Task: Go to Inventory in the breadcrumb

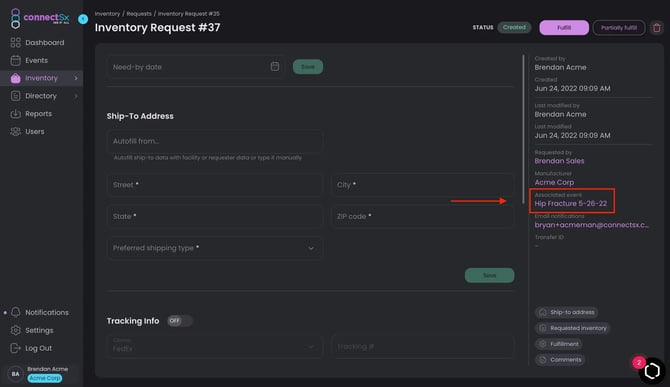Action: click(107, 14)
